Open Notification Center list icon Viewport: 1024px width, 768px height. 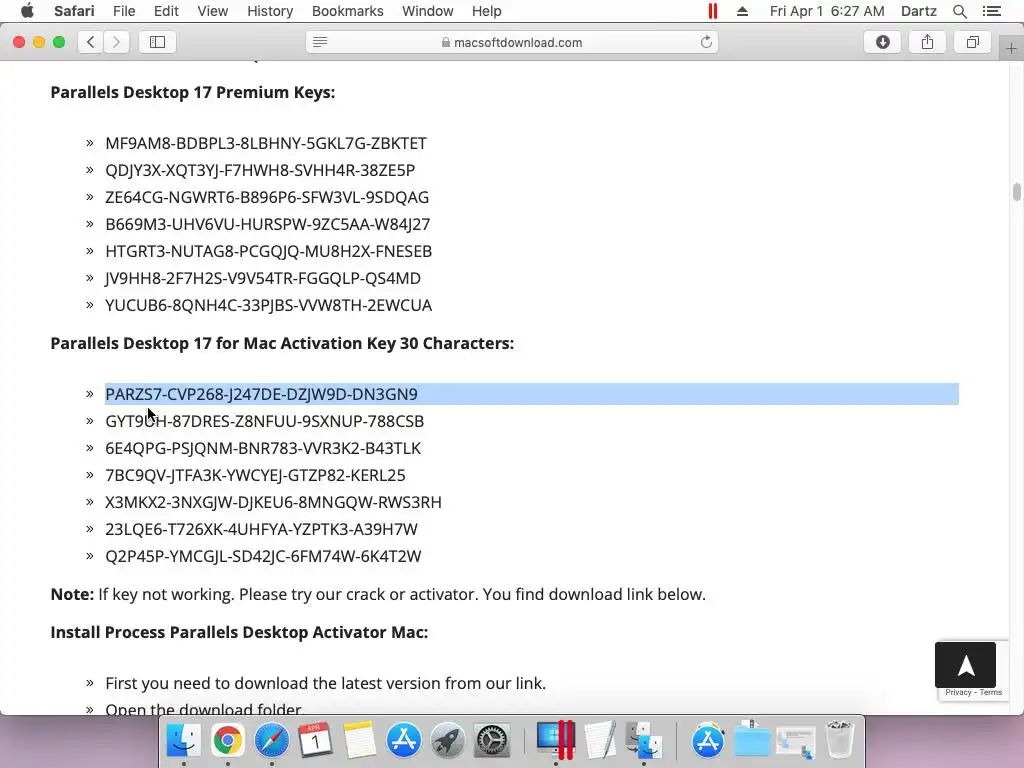coord(991,11)
